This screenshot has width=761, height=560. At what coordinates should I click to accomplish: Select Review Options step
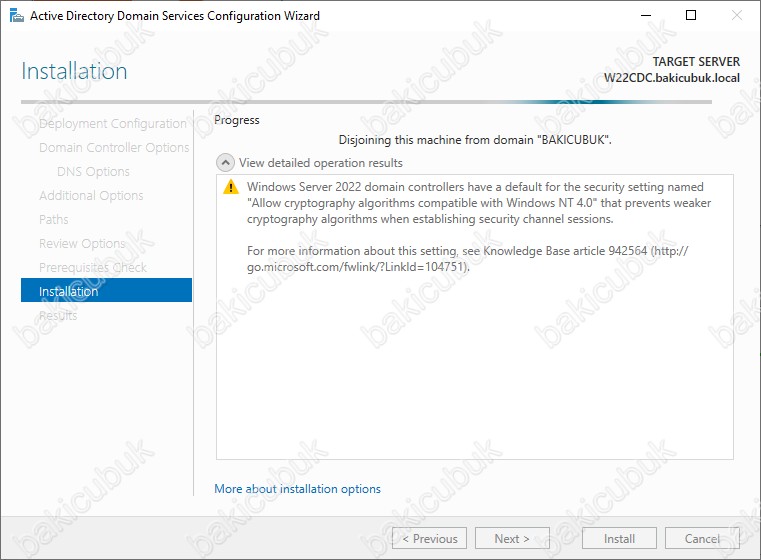[x=82, y=243]
